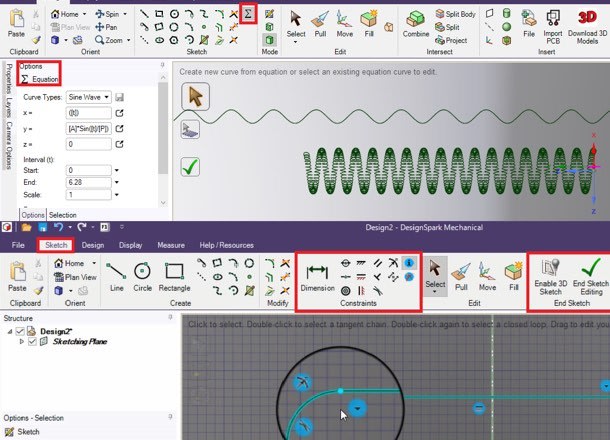Click the pop-out icon next to the x= field

tap(119, 113)
